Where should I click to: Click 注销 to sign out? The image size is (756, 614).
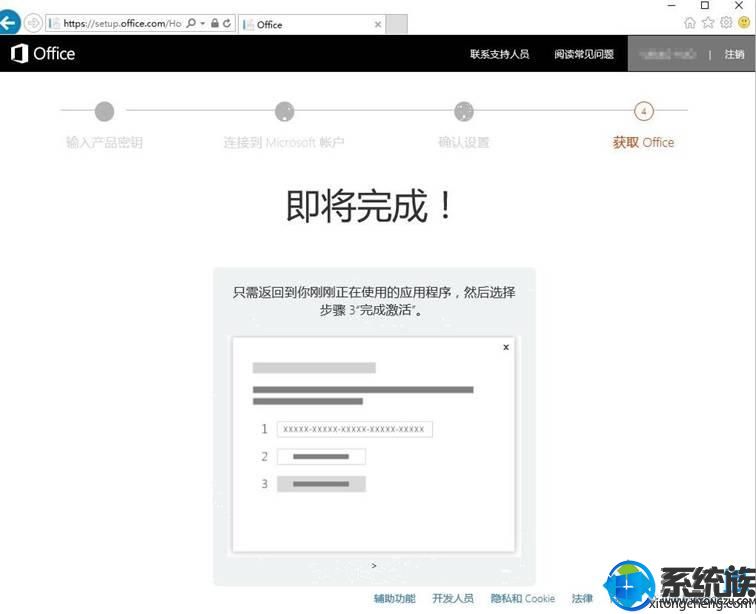point(734,55)
